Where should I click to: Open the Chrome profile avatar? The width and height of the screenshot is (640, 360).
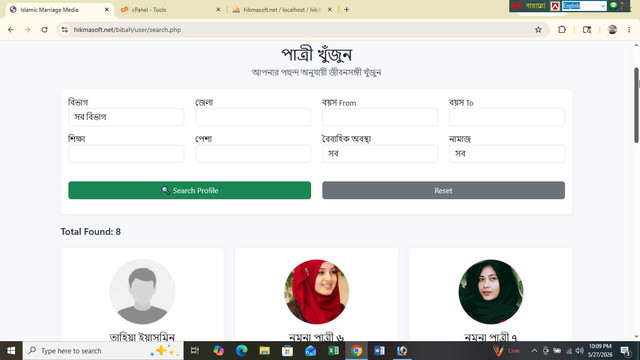click(612, 30)
